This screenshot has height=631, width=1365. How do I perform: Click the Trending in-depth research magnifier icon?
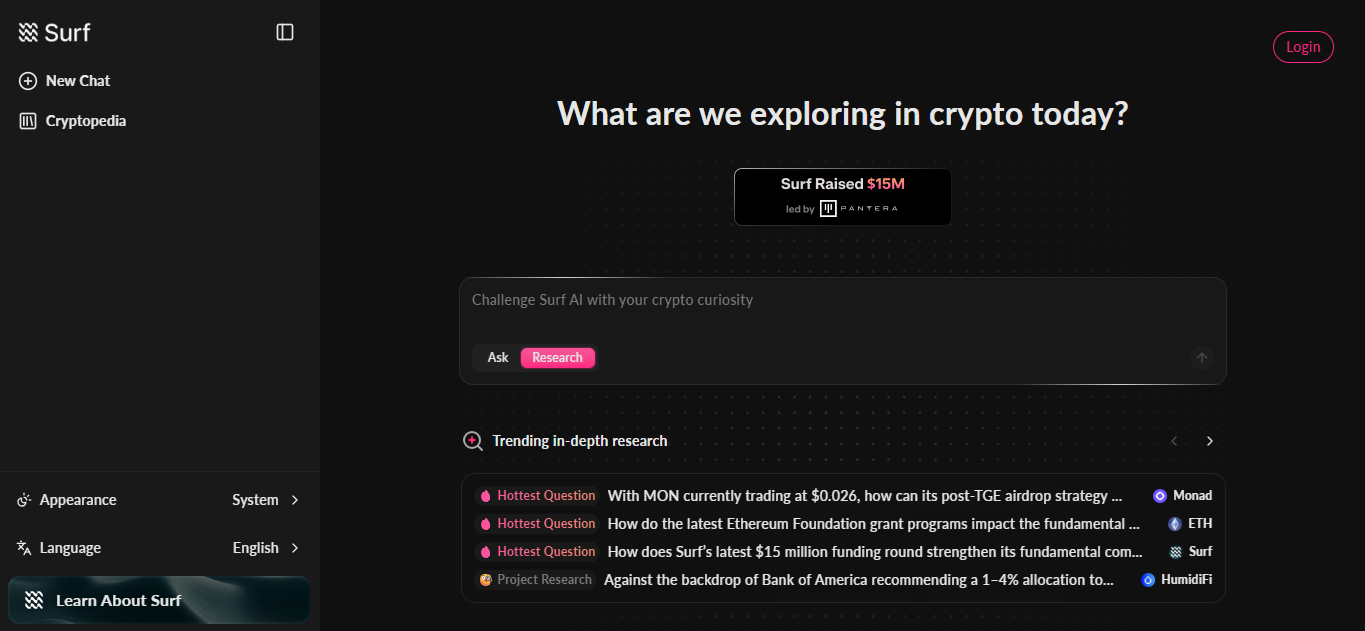click(473, 441)
